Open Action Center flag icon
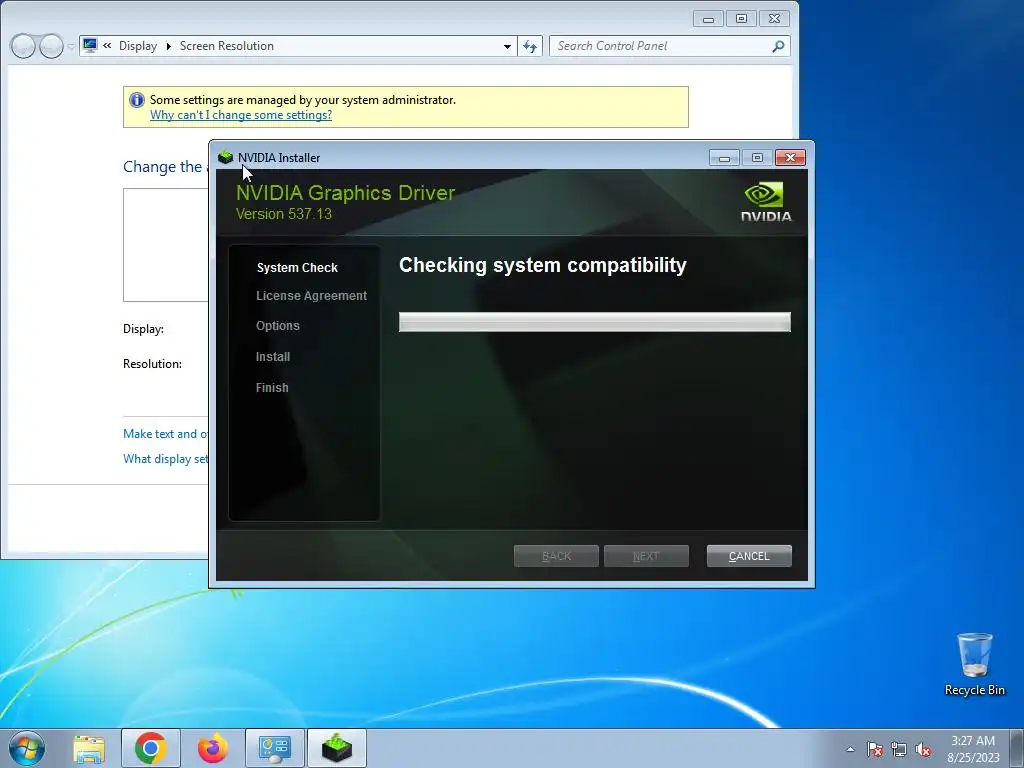 [x=875, y=749]
